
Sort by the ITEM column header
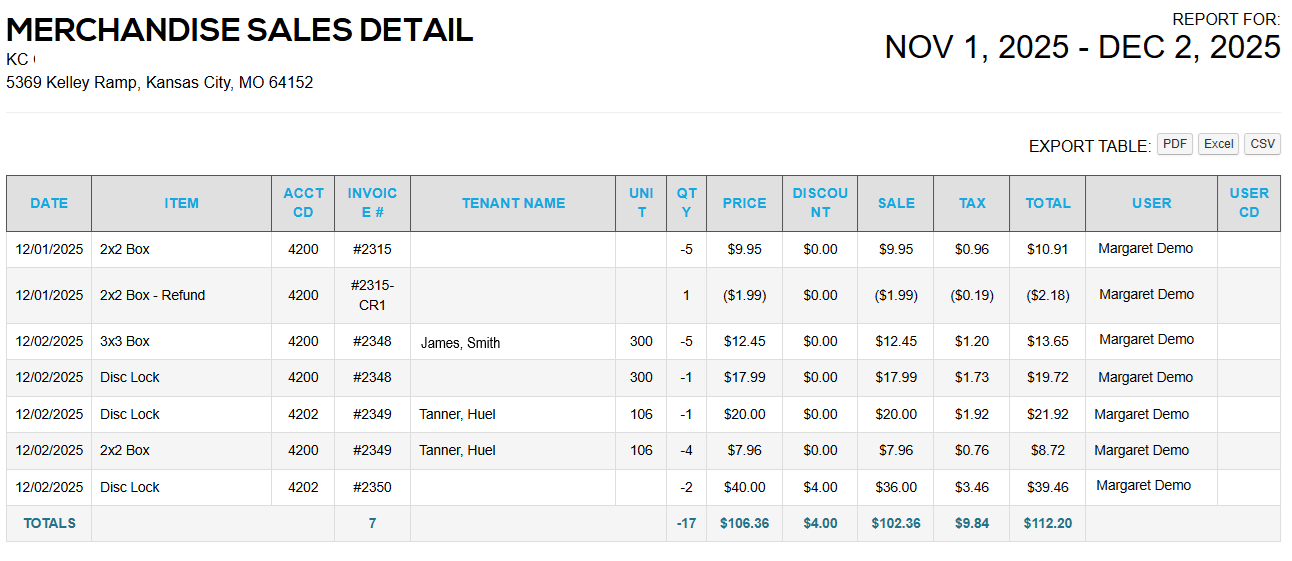coord(181,203)
